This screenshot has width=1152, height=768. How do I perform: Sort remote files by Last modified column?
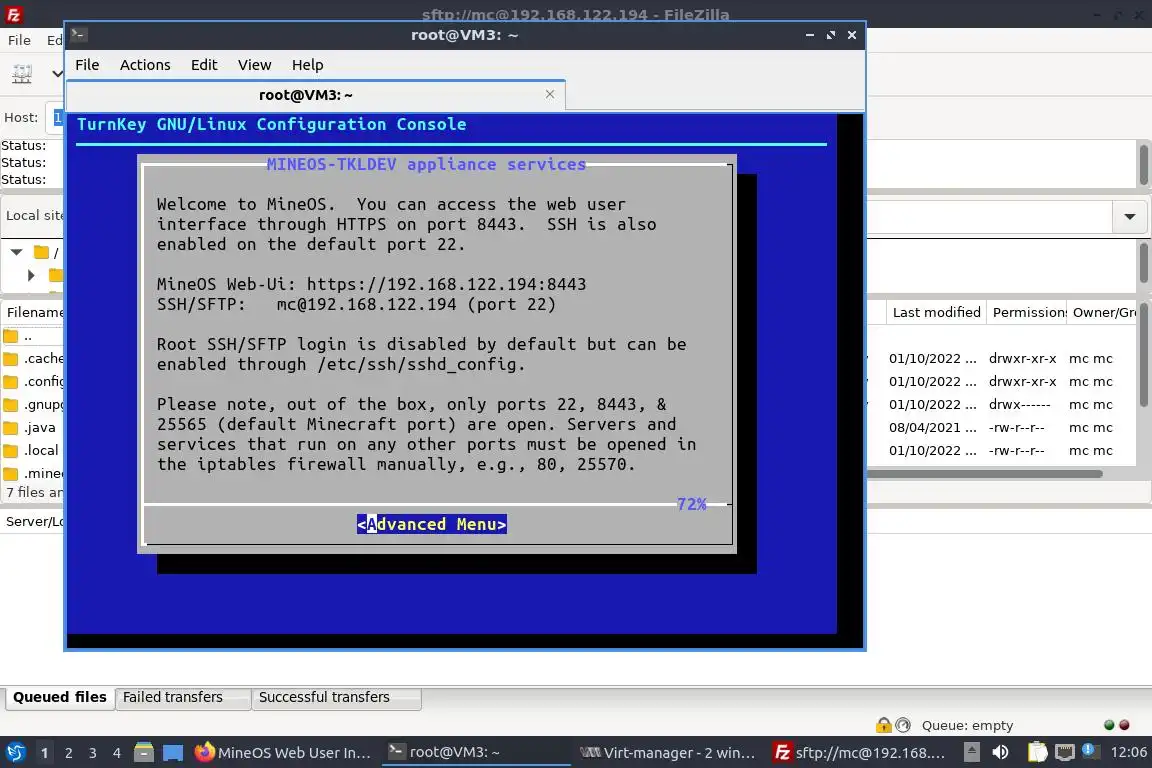pos(936,312)
